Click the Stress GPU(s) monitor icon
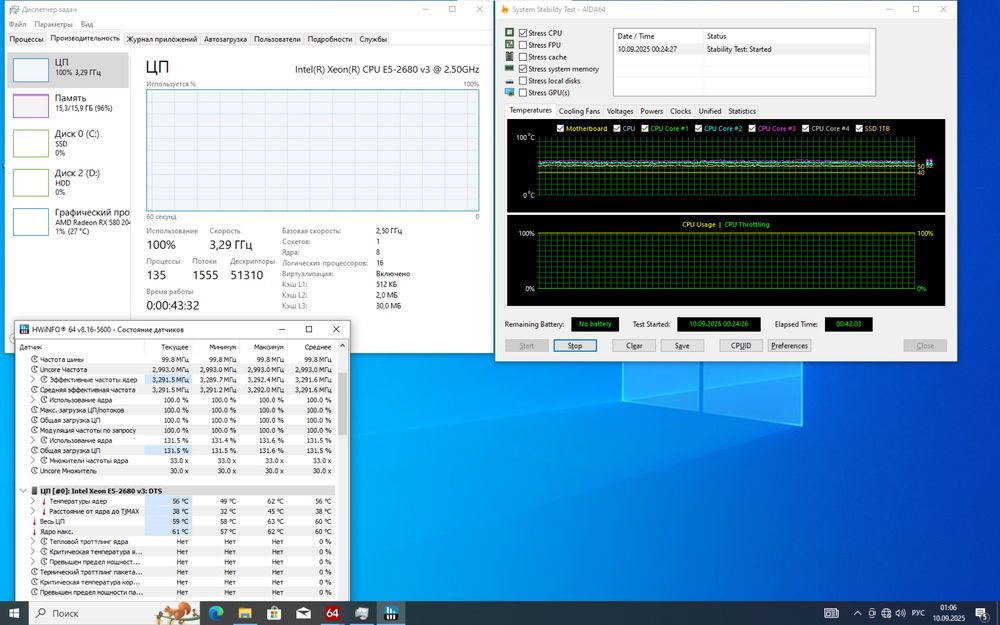The image size is (1000, 625). pyautogui.click(x=509, y=92)
